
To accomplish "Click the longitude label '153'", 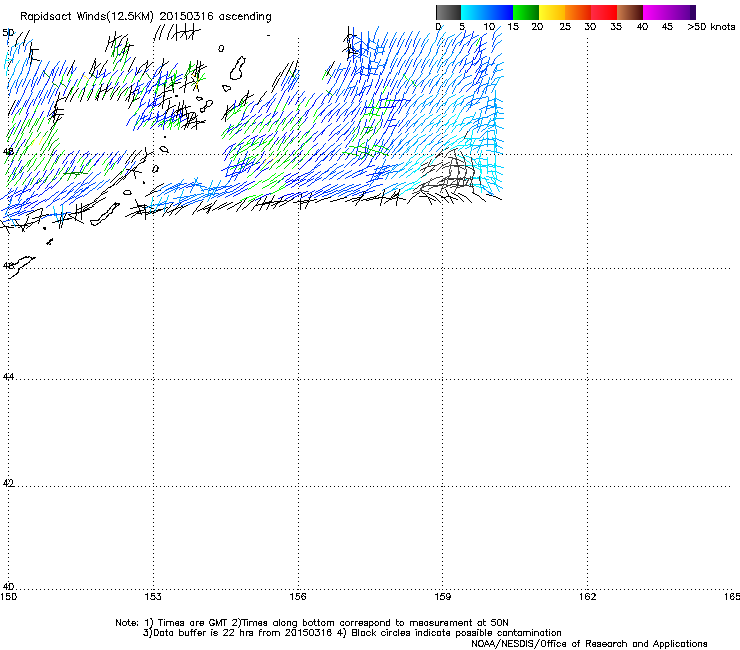I will coord(153,597).
